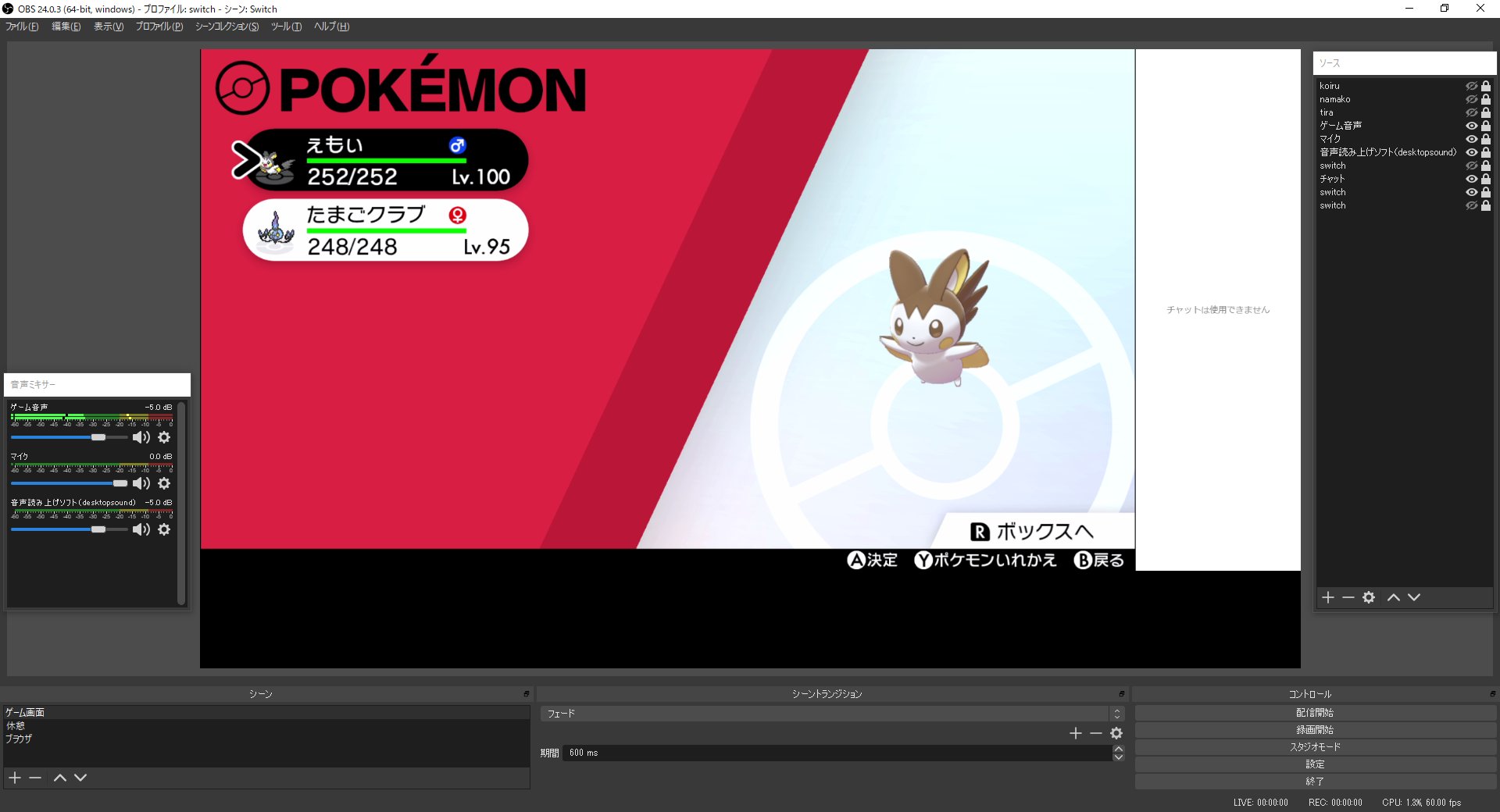This screenshot has width=1500, height=812.
Task: Remove selected source with the minus icon
Action: pyautogui.click(x=1348, y=597)
